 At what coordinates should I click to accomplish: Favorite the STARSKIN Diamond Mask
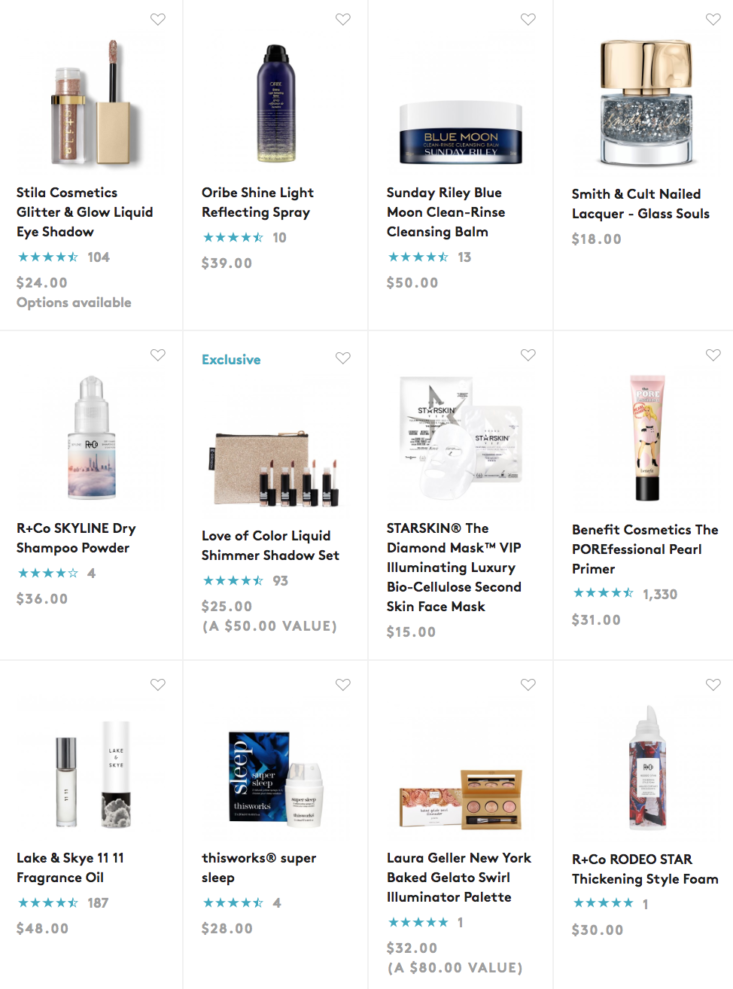pyautogui.click(x=528, y=355)
